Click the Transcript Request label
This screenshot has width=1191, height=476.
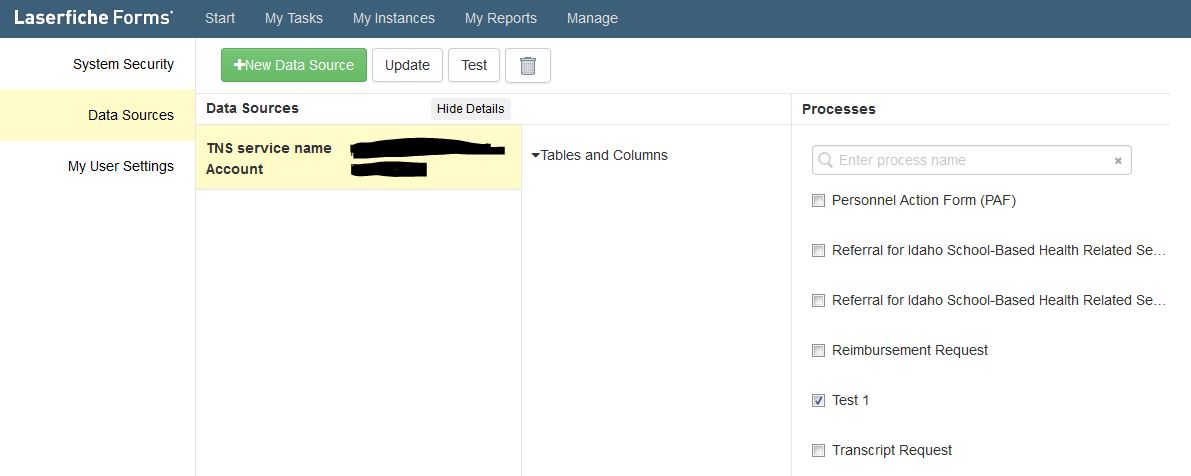coord(892,450)
